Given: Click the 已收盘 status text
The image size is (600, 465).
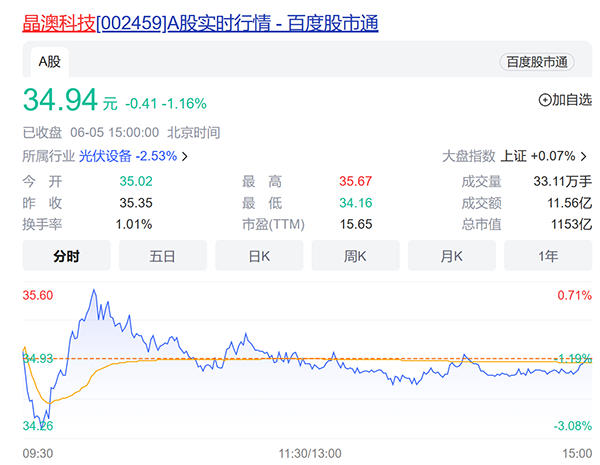Looking at the screenshot, I should pos(42,133).
